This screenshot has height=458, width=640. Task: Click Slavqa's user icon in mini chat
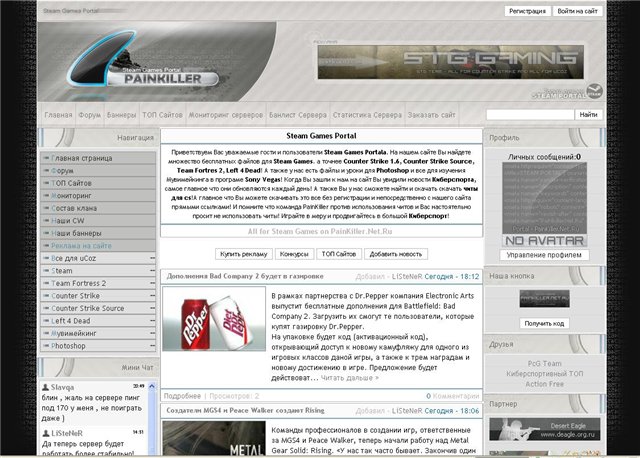click(x=46, y=386)
